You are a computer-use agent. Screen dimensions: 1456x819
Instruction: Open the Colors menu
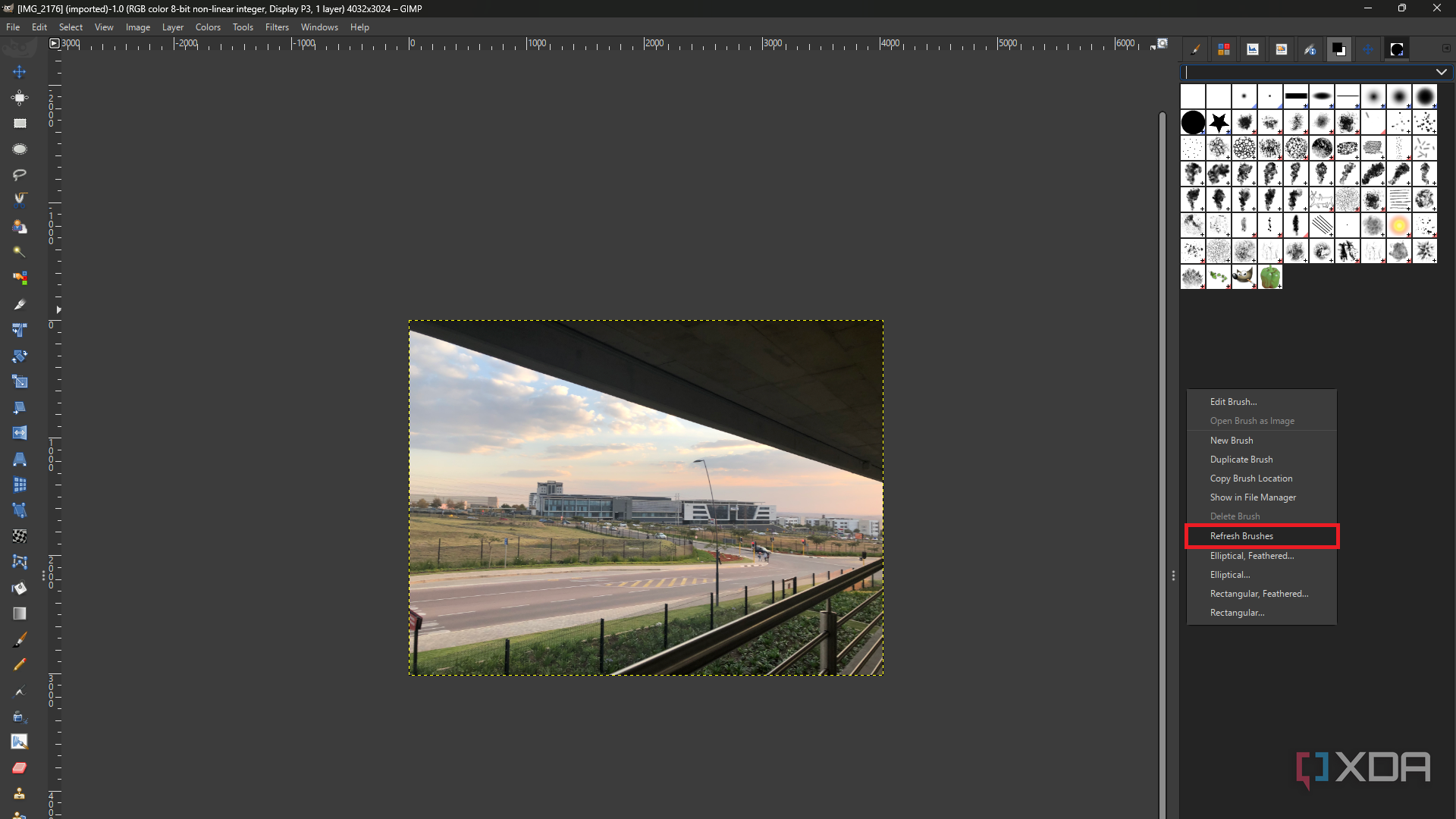208,27
